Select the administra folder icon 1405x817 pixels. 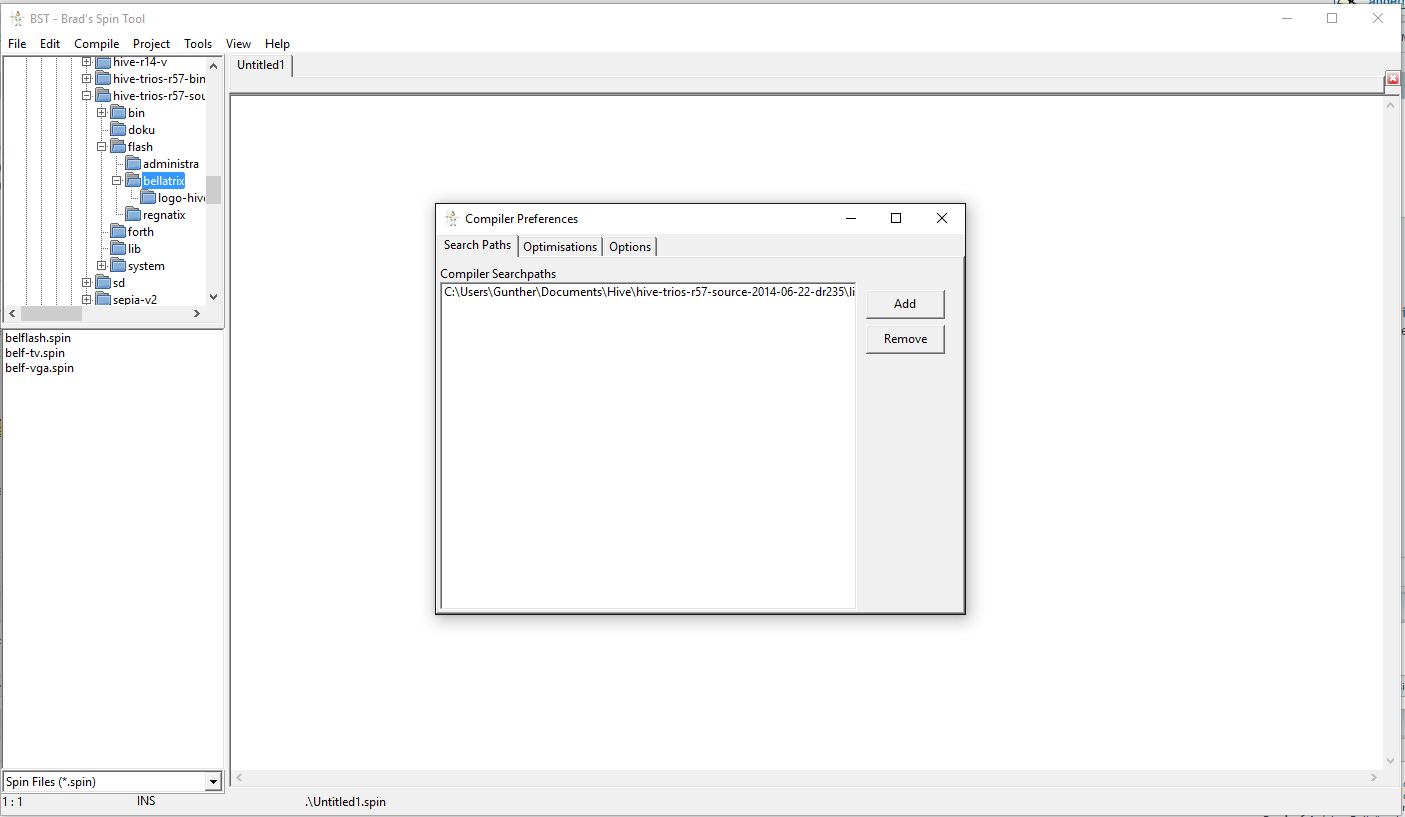point(133,164)
